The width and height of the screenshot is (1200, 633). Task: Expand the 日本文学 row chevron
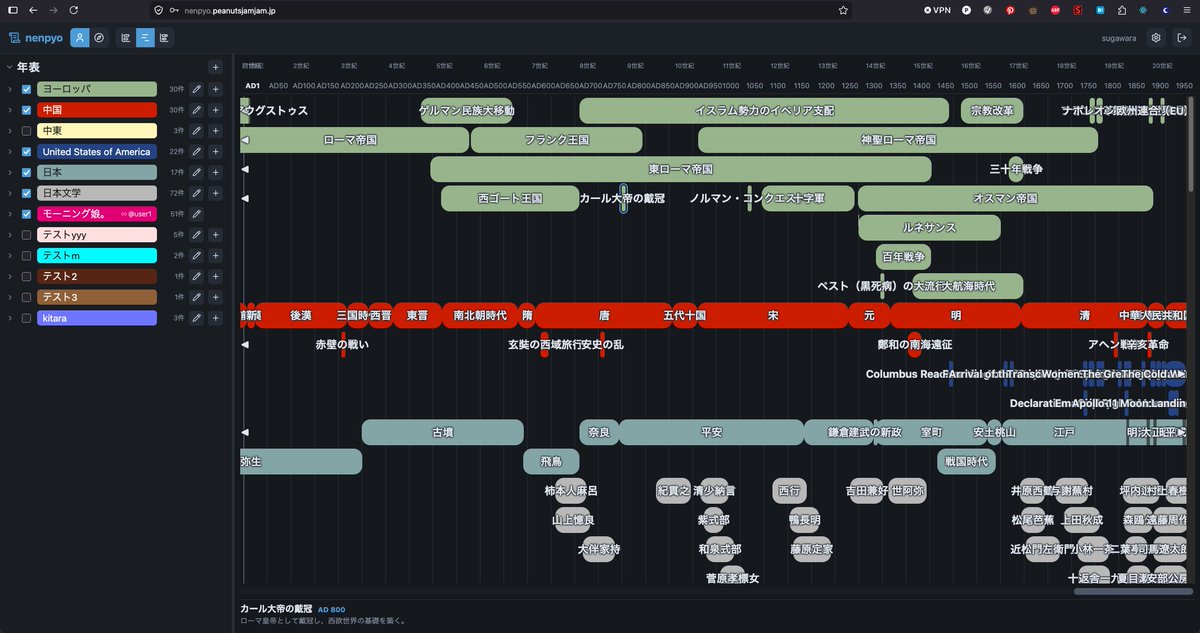tap(10, 193)
